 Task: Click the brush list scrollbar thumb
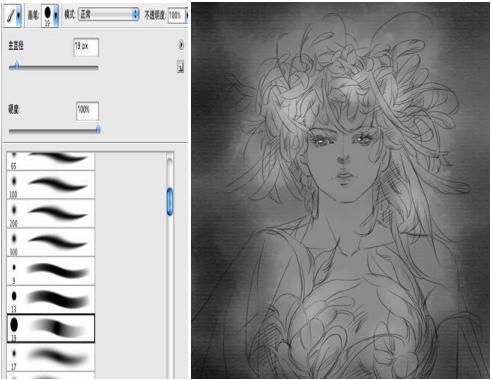point(170,202)
